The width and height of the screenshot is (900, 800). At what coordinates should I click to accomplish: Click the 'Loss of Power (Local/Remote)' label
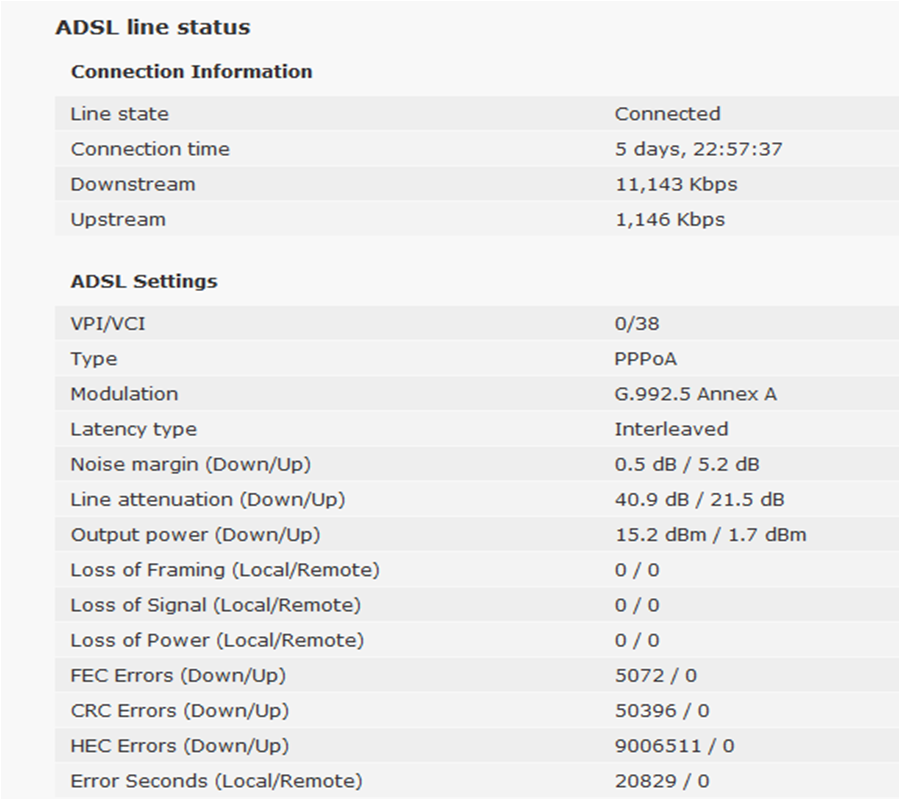point(217,640)
